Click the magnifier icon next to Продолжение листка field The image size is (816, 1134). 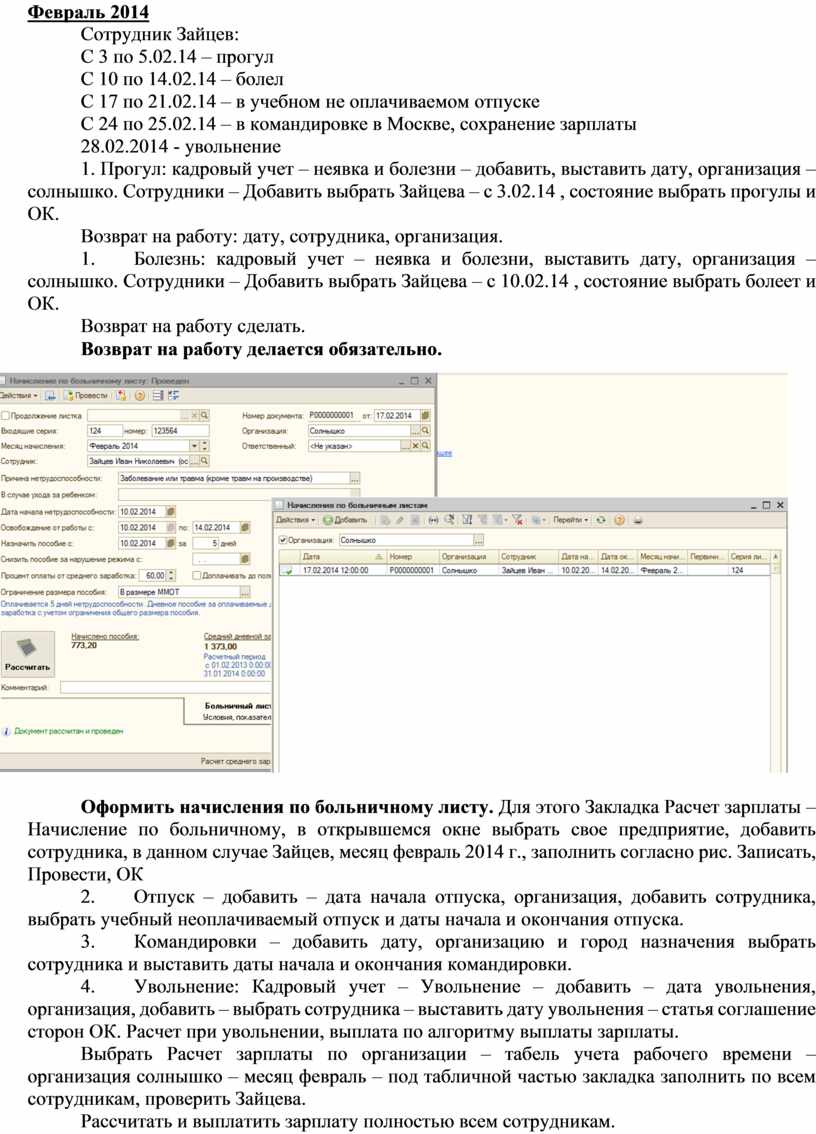click(x=205, y=416)
